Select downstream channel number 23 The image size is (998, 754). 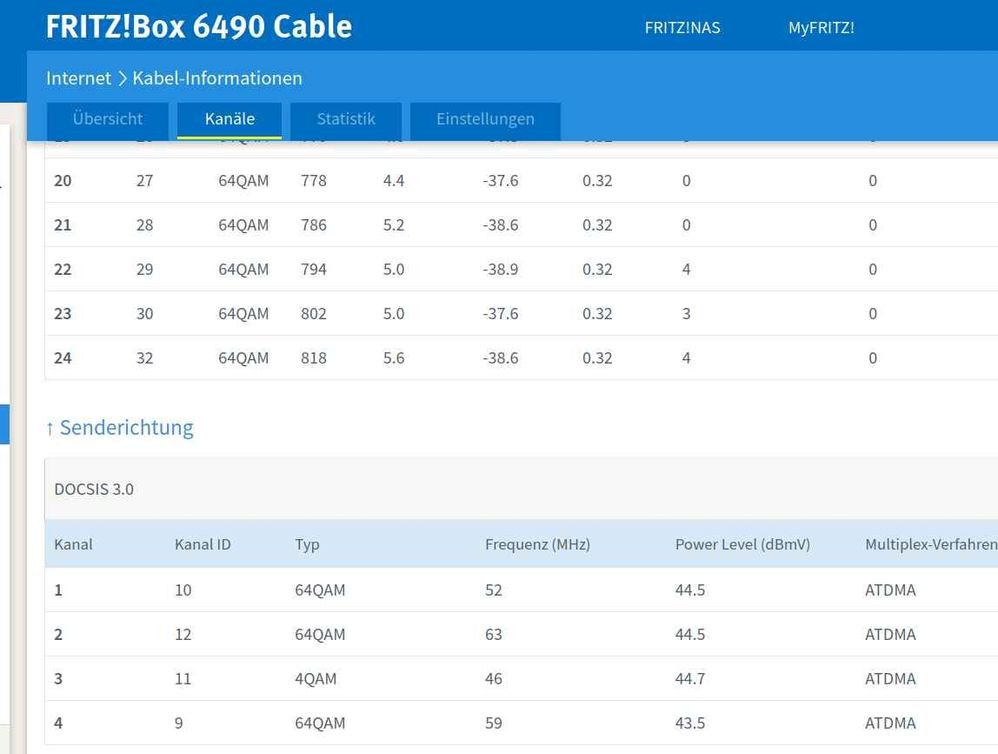coord(62,314)
